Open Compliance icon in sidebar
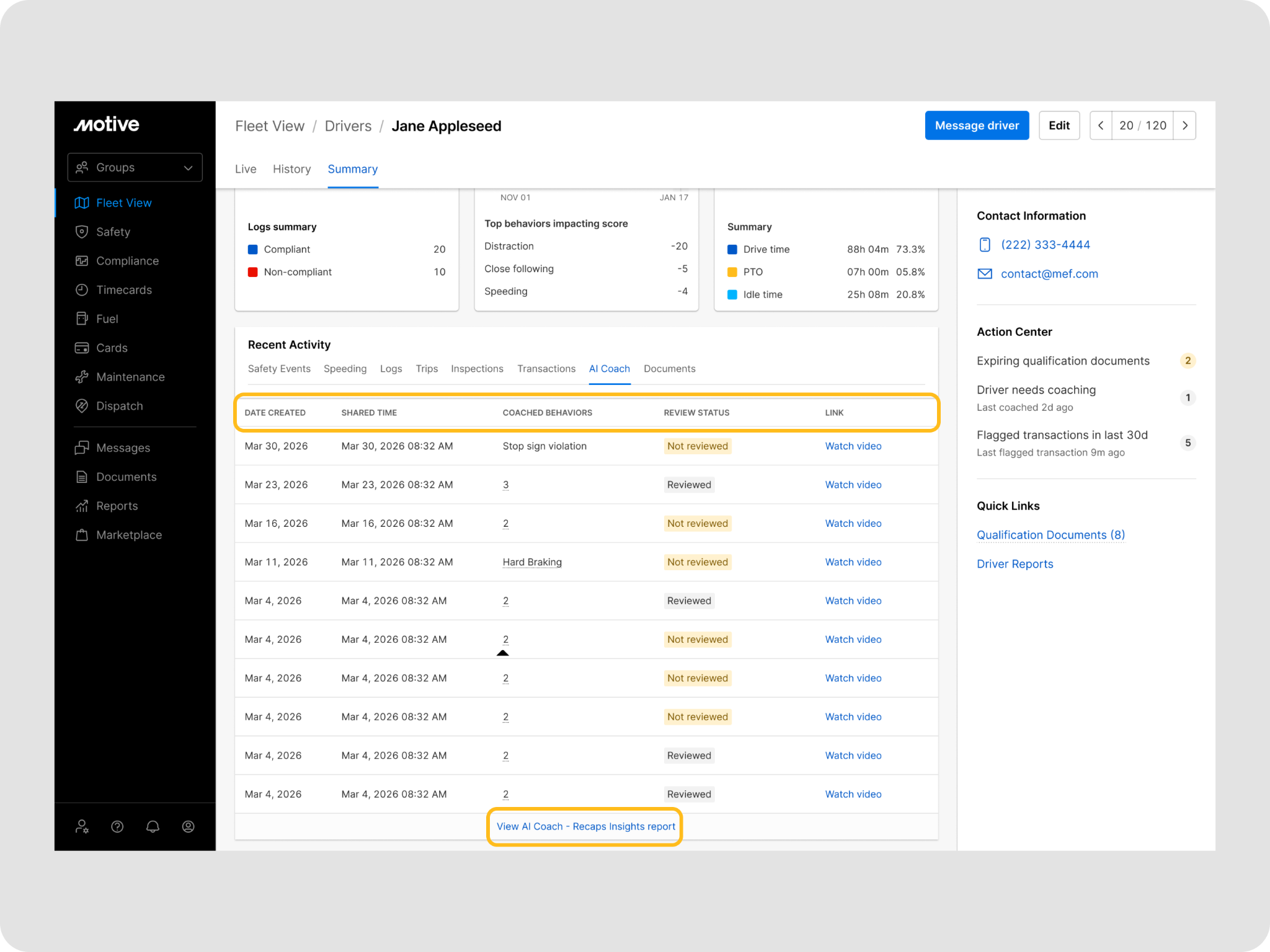Viewport: 1270px width, 952px height. click(x=82, y=261)
